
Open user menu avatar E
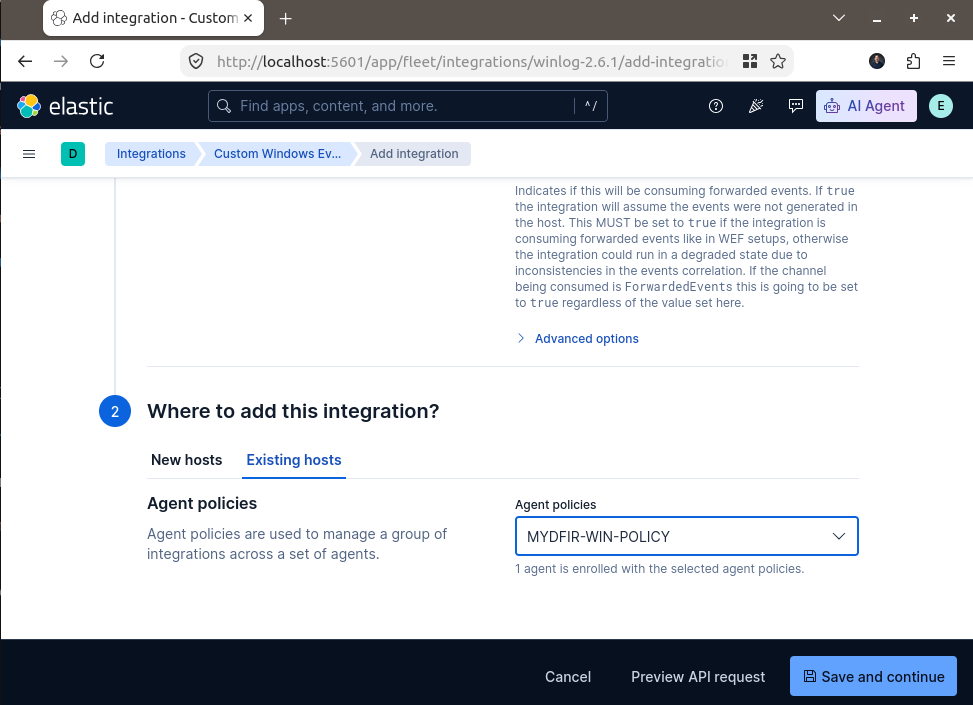(941, 106)
